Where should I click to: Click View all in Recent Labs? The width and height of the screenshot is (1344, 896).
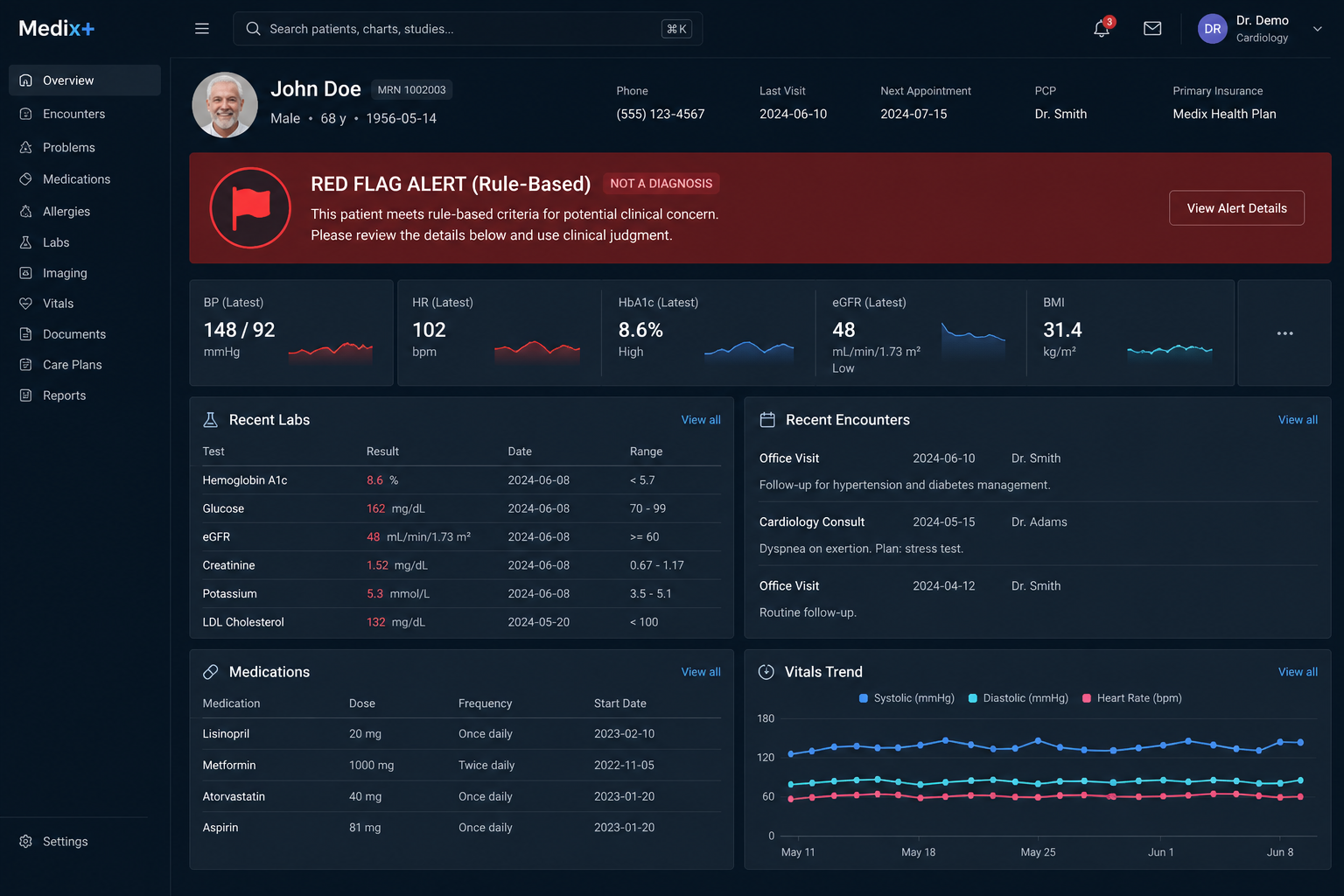tap(701, 420)
